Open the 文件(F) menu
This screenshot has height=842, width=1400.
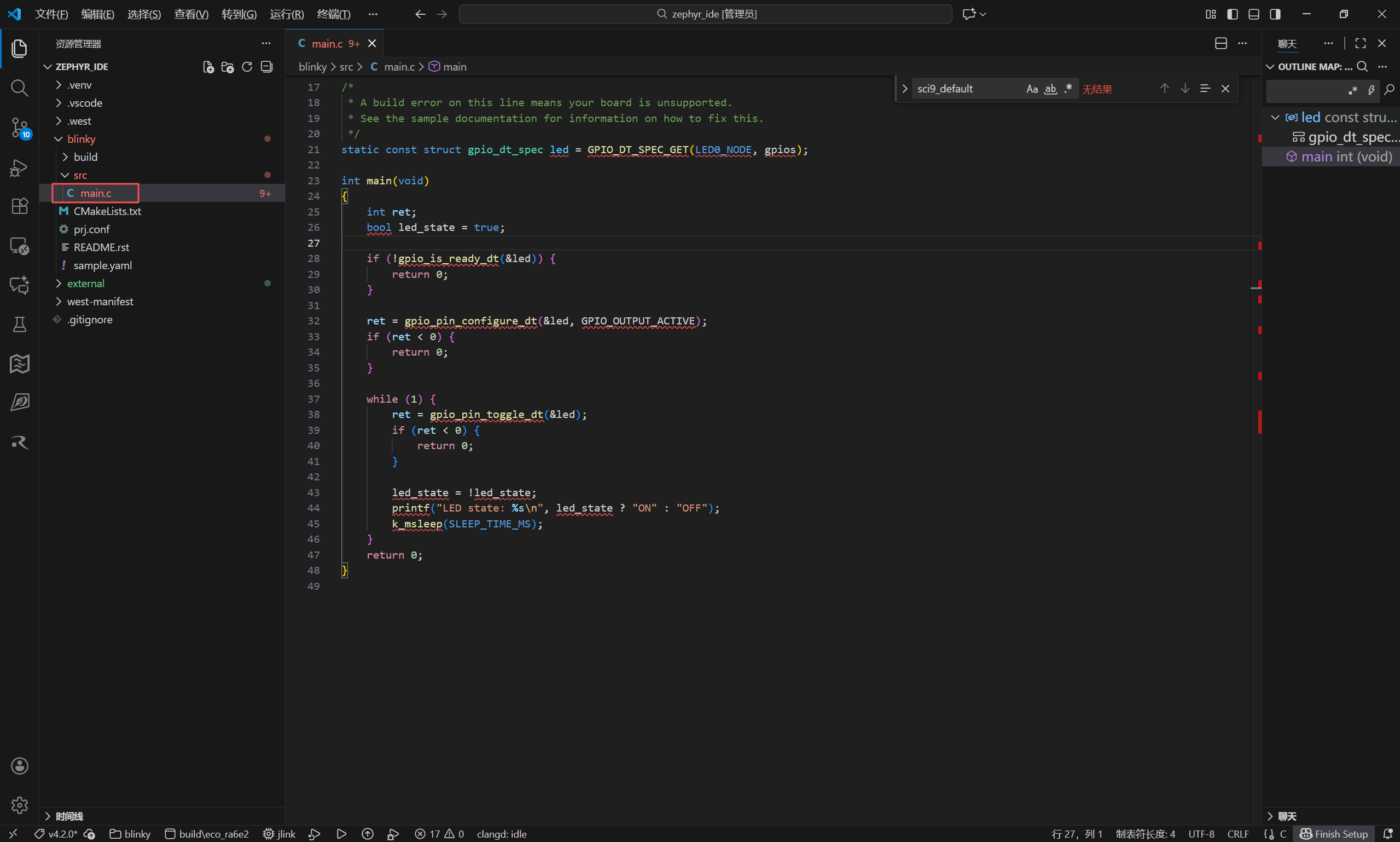click(x=51, y=14)
